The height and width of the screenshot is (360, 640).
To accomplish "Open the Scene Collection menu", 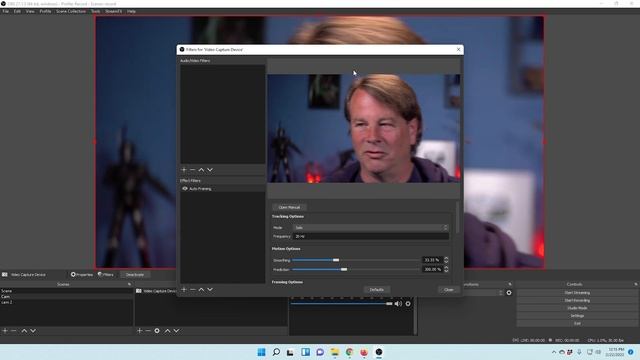I will point(71,11).
